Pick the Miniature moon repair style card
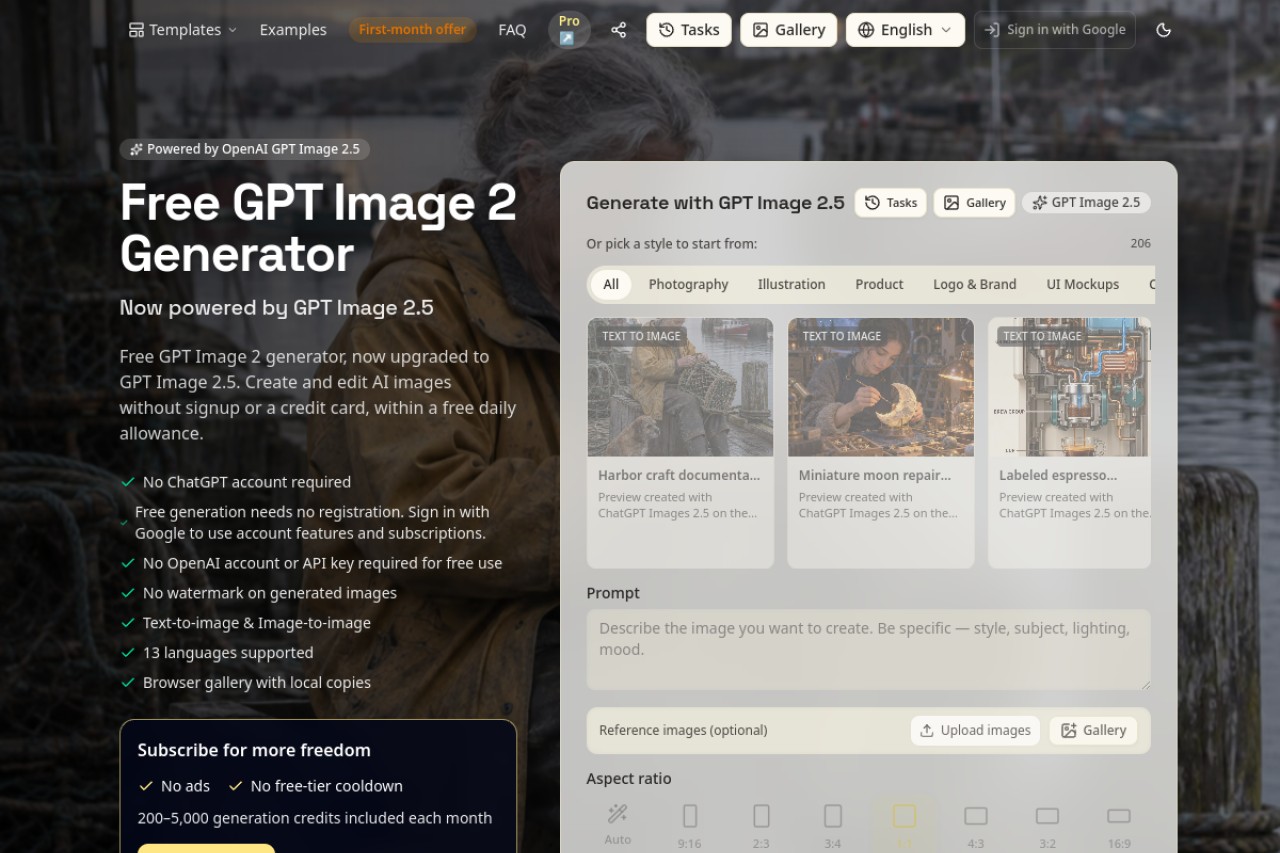This screenshot has width=1280, height=853. (880, 443)
